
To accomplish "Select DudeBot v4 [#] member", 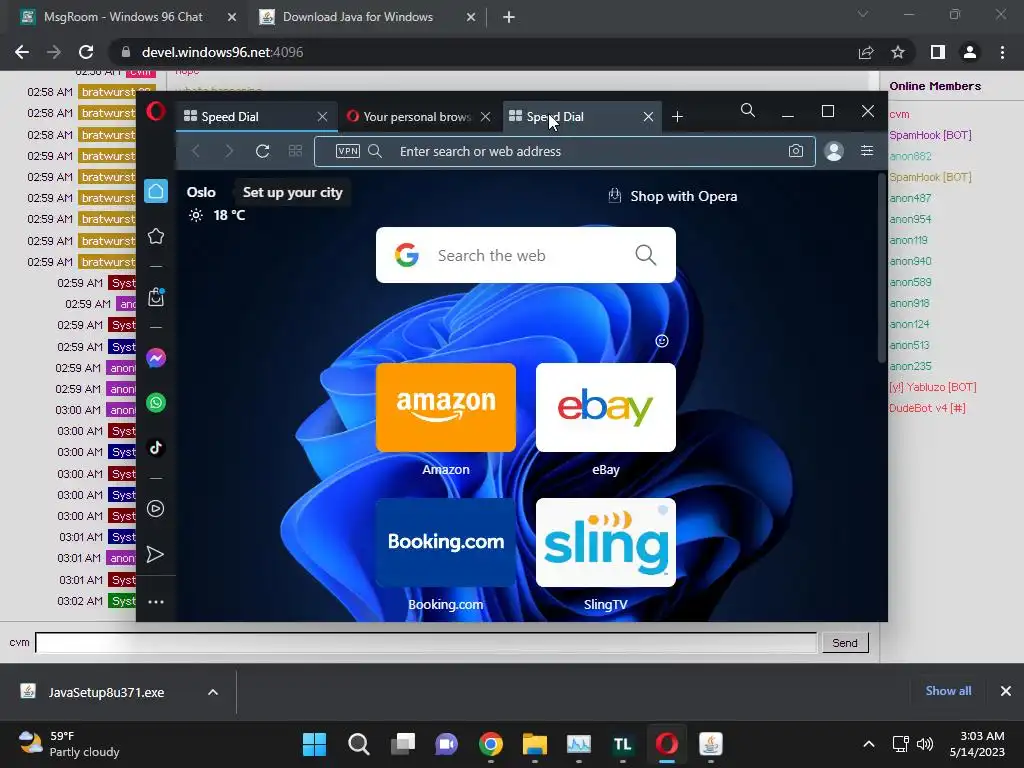I will [927, 408].
